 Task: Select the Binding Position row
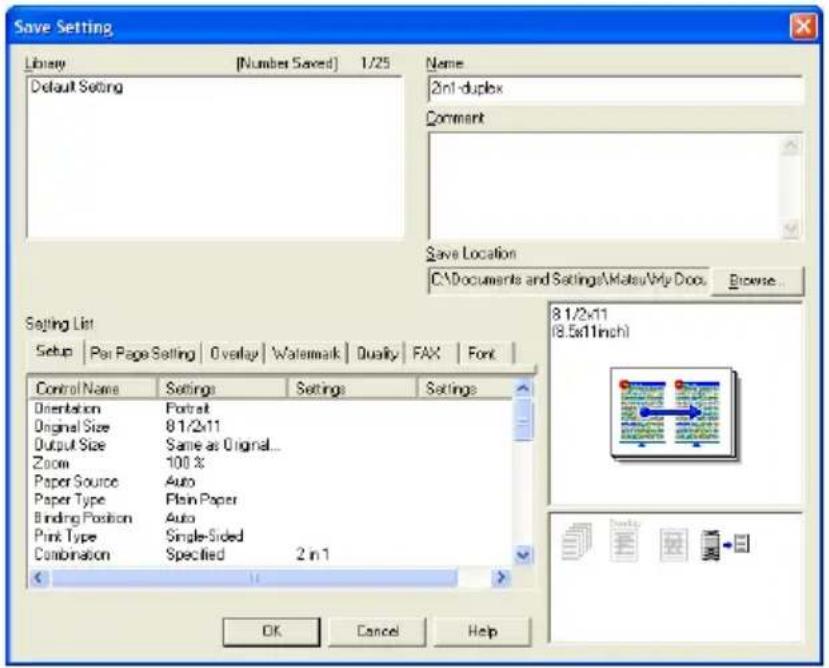point(270,518)
